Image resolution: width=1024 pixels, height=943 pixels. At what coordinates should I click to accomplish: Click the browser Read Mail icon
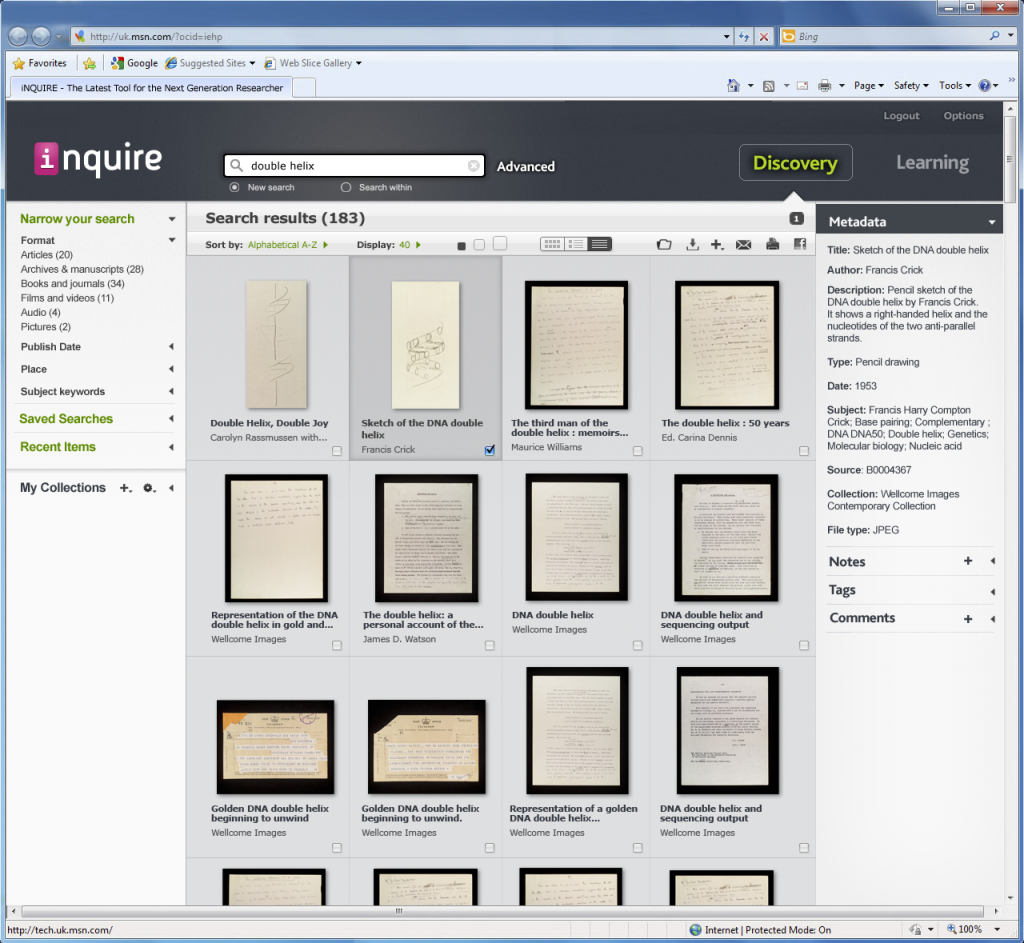click(x=803, y=86)
